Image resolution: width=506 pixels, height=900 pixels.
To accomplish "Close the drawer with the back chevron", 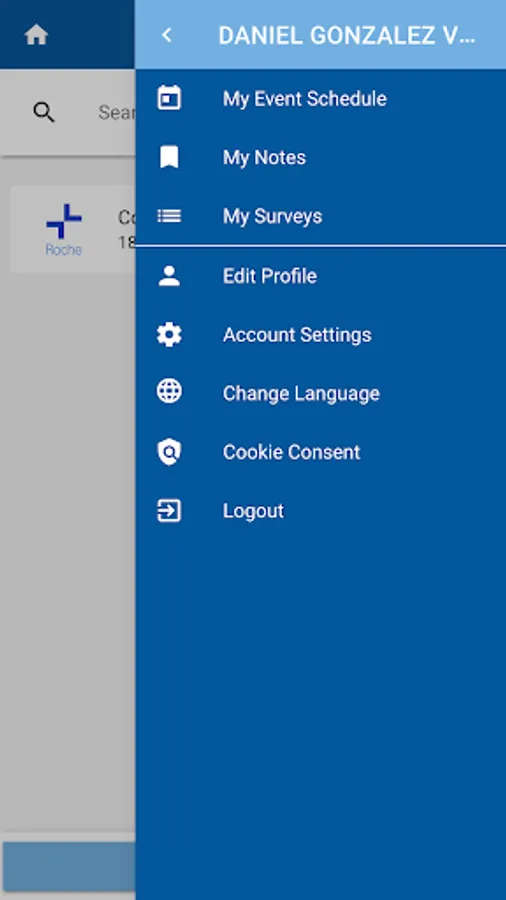I will pyautogui.click(x=167, y=35).
